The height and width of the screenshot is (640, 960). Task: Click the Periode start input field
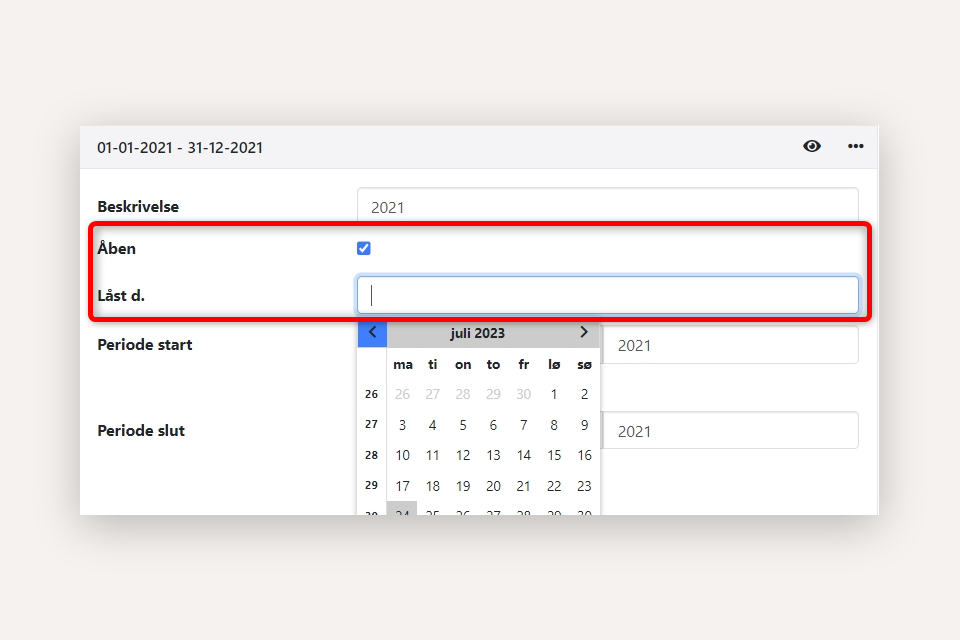[730, 345]
